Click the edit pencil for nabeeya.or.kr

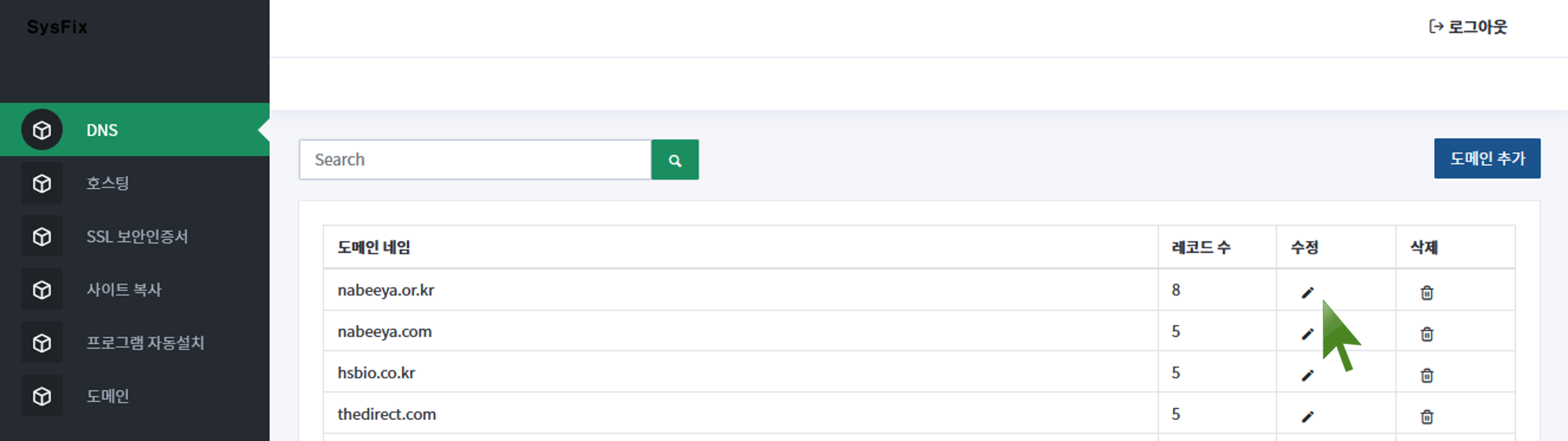(1307, 292)
